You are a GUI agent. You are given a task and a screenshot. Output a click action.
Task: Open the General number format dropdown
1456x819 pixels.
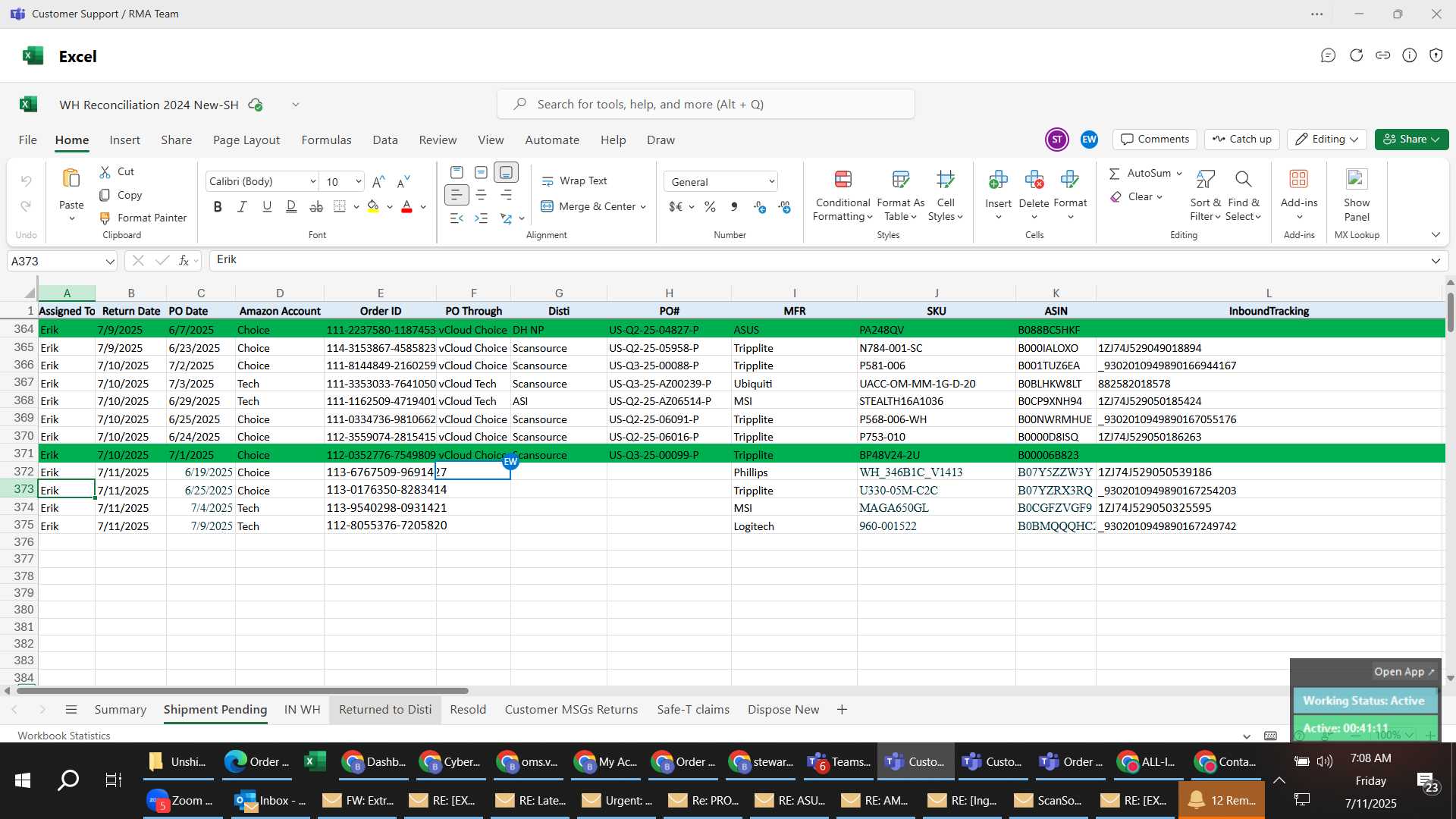(771, 182)
